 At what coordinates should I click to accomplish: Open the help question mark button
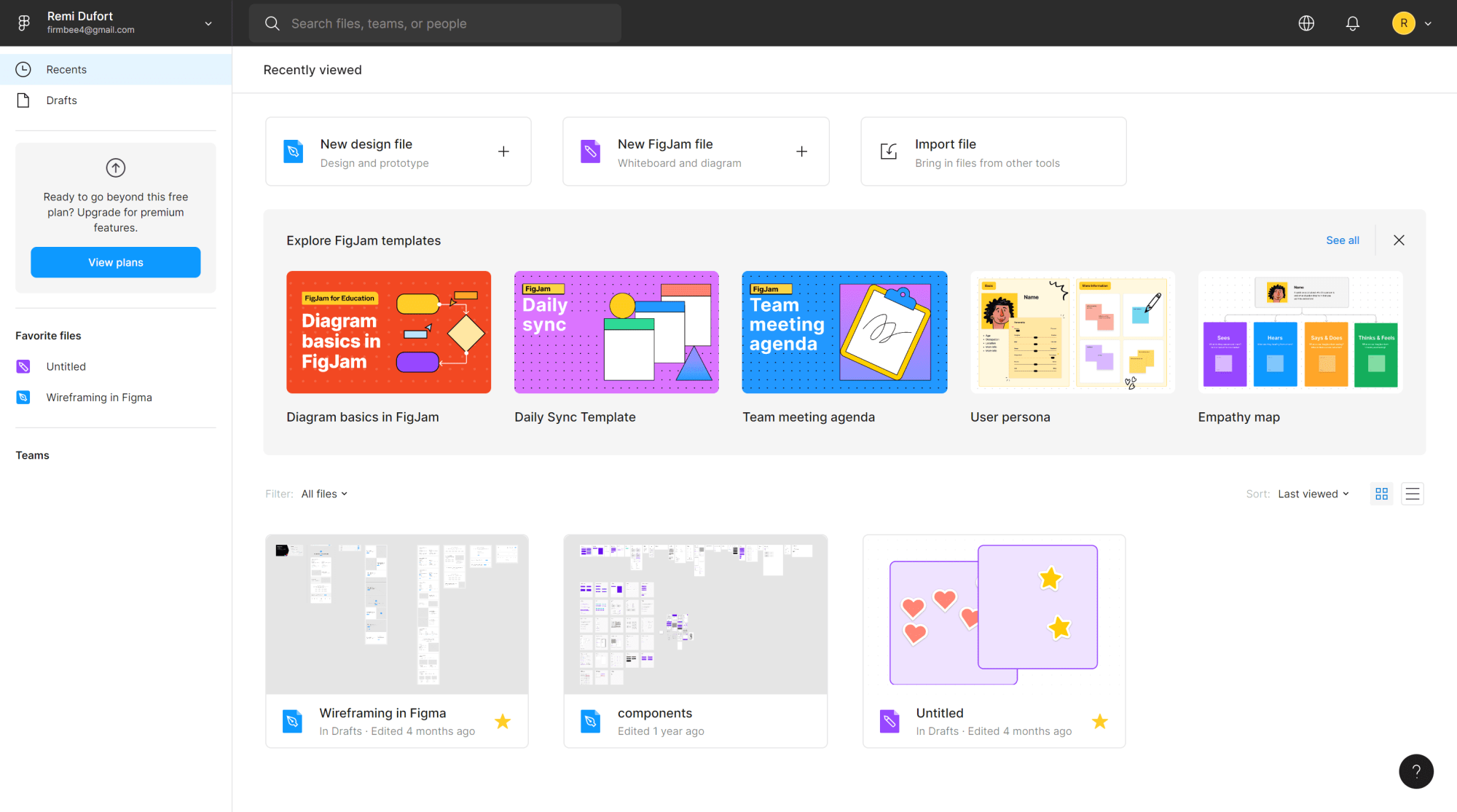tap(1416, 771)
